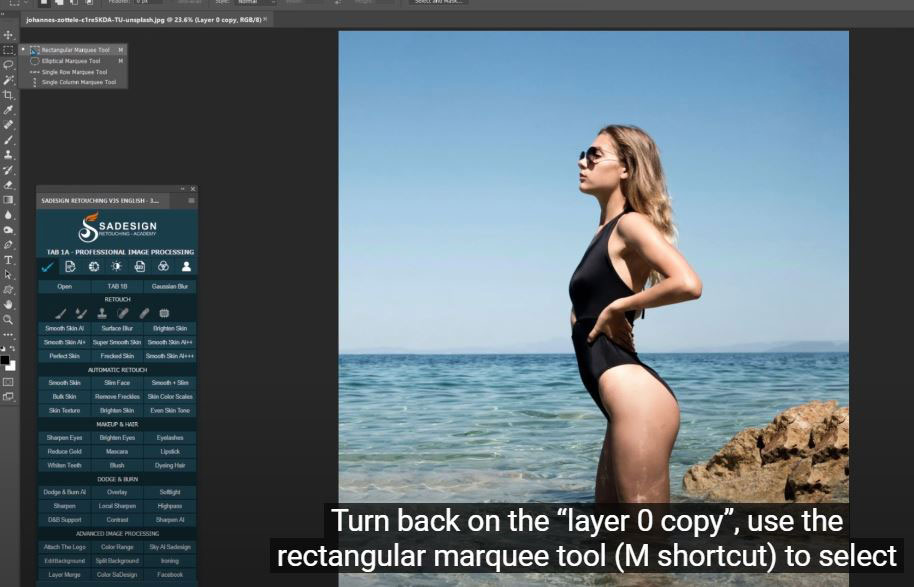Select the Horizontal Type tool
914x587 pixels.
click(x=8, y=259)
